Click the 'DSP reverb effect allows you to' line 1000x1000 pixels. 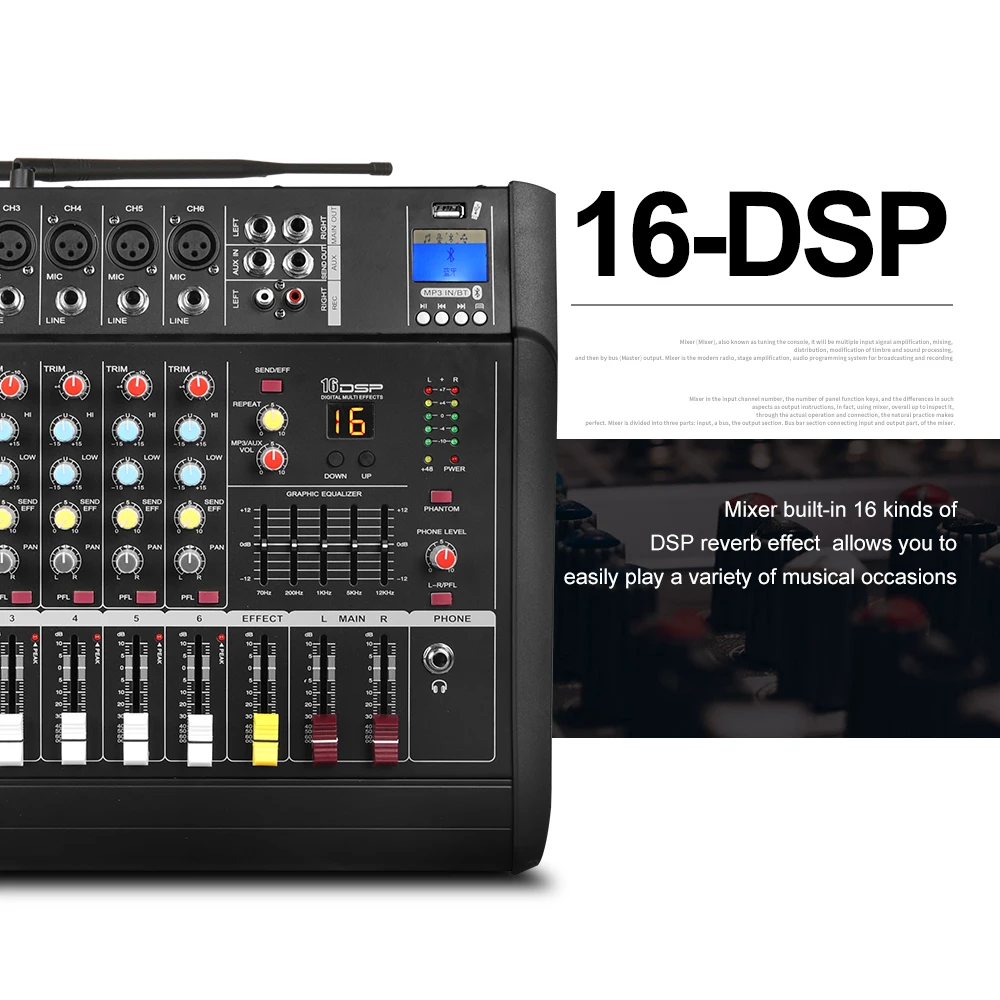click(x=803, y=543)
